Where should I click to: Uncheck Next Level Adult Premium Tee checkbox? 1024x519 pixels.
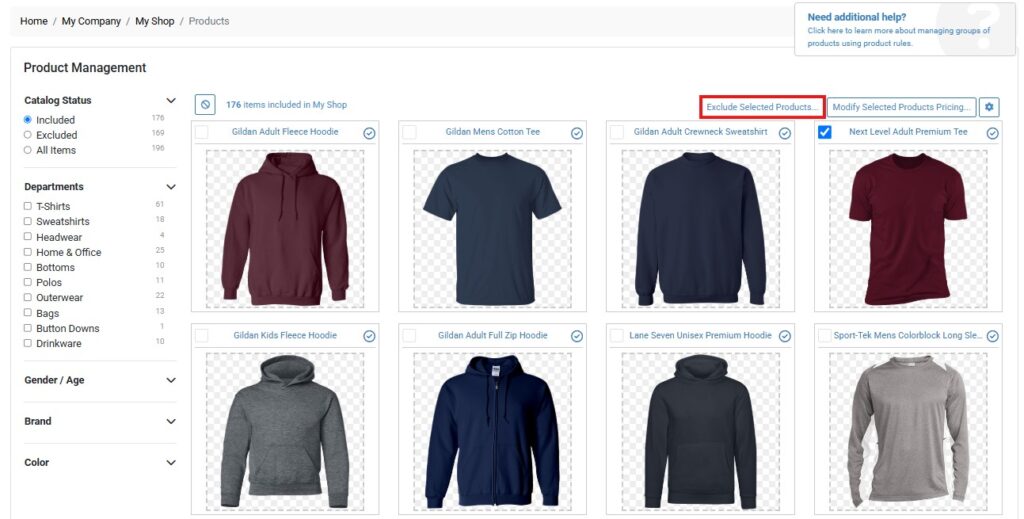(825, 132)
